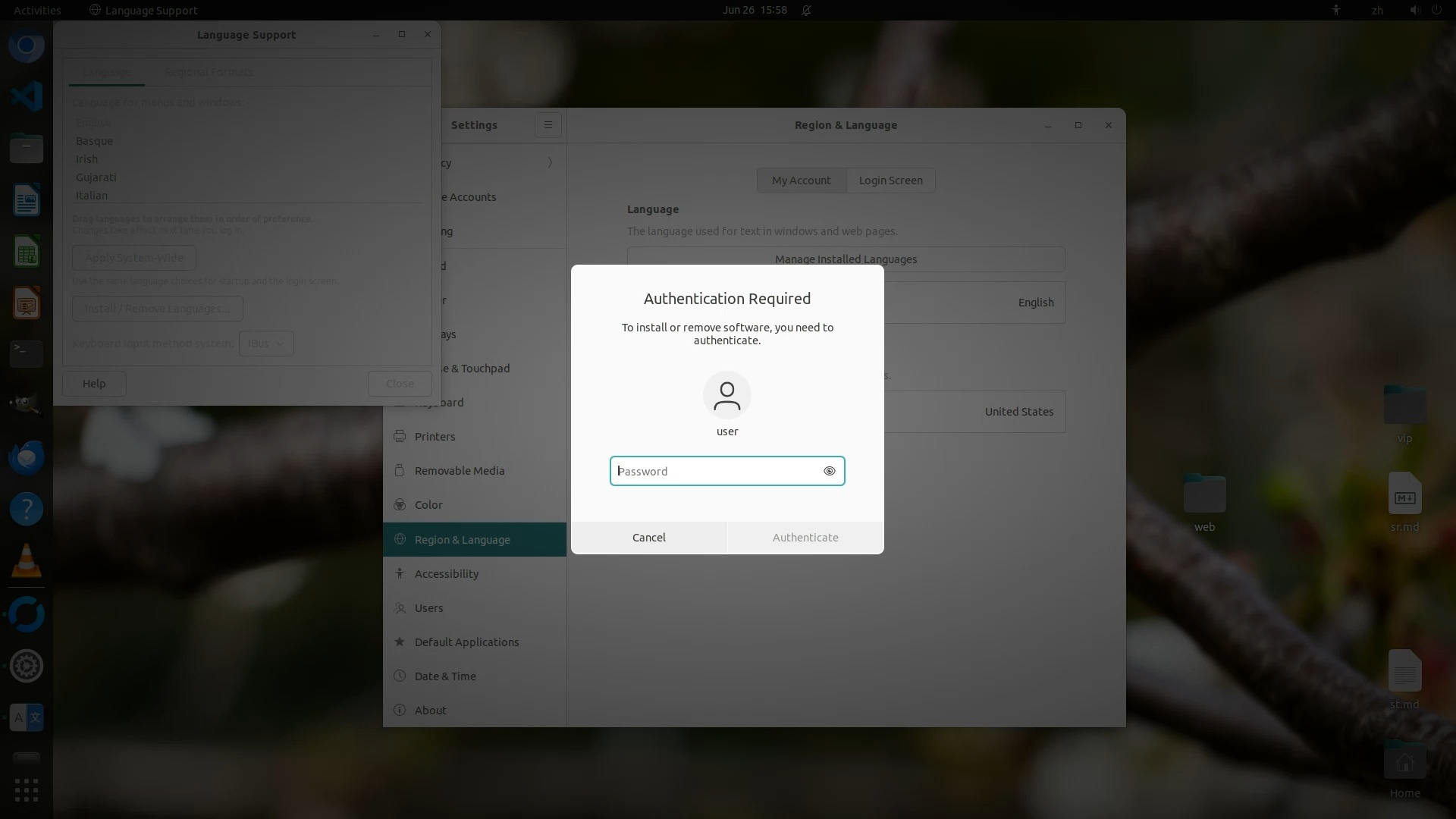1456x819 pixels.
Task: Open Color settings panel
Action: [428, 505]
